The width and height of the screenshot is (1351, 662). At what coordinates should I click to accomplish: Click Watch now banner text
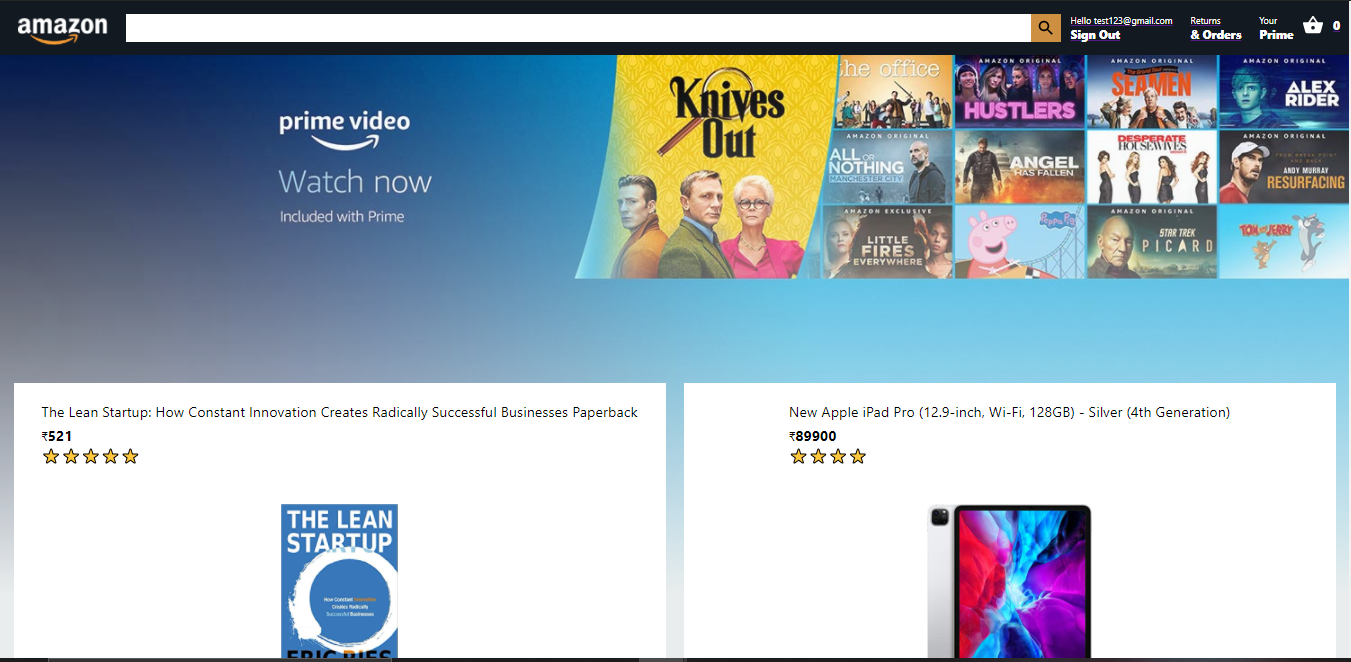point(355,182)
